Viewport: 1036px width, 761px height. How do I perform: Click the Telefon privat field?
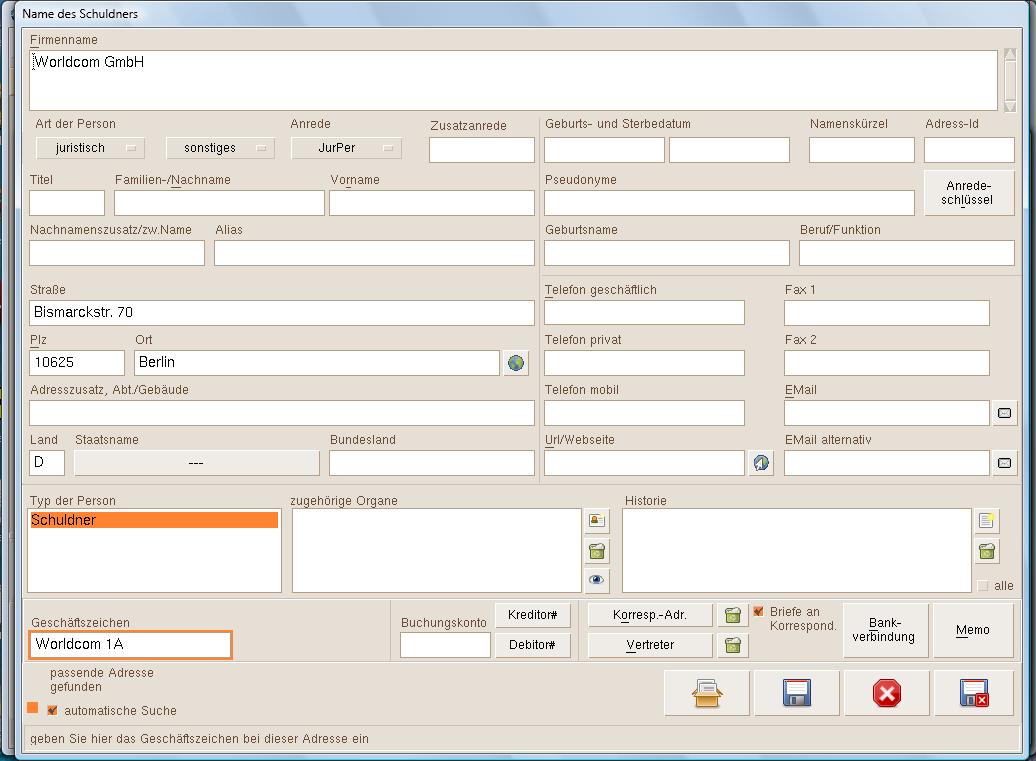(x=644, y=363)
